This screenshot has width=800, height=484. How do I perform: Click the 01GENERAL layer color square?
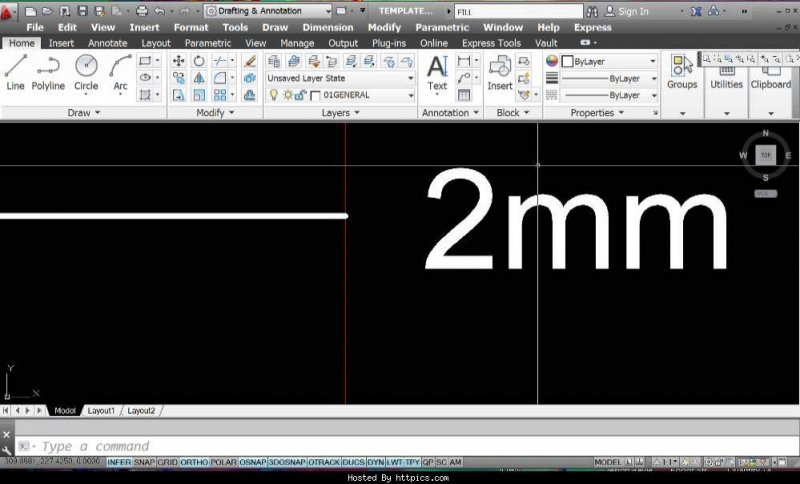click(315, 95)
